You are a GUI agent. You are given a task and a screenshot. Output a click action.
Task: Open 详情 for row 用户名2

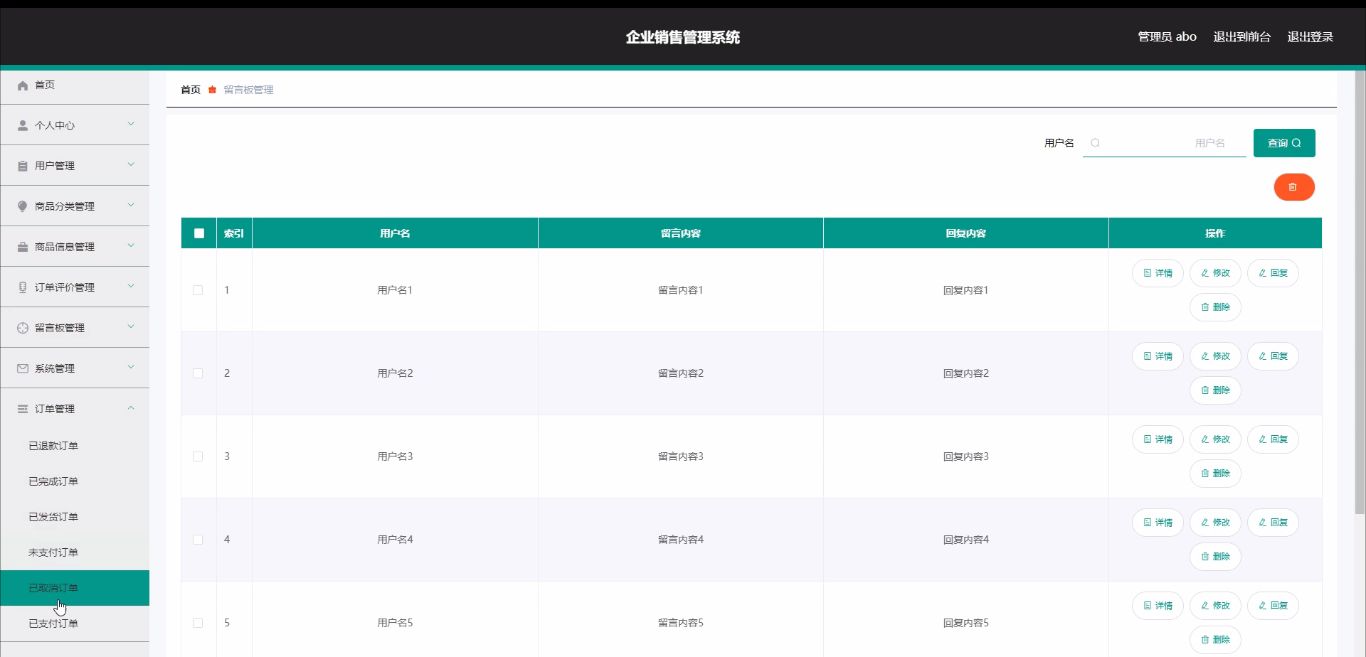1158,356
